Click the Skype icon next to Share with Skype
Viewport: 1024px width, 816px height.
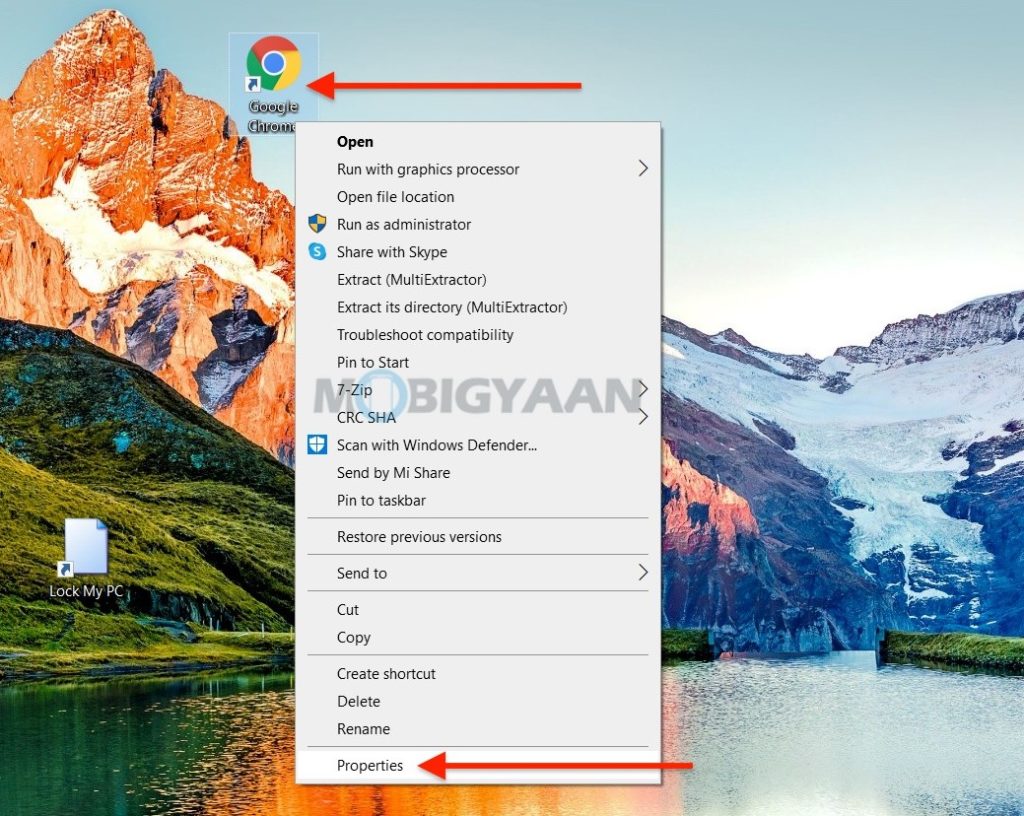[319, 252]
